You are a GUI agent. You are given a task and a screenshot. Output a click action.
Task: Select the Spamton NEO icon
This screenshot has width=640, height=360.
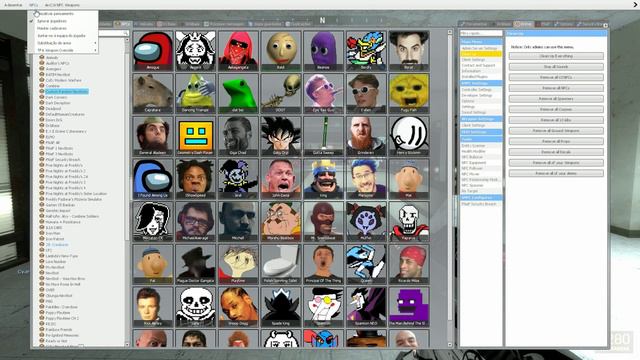[x=366, y=307]
